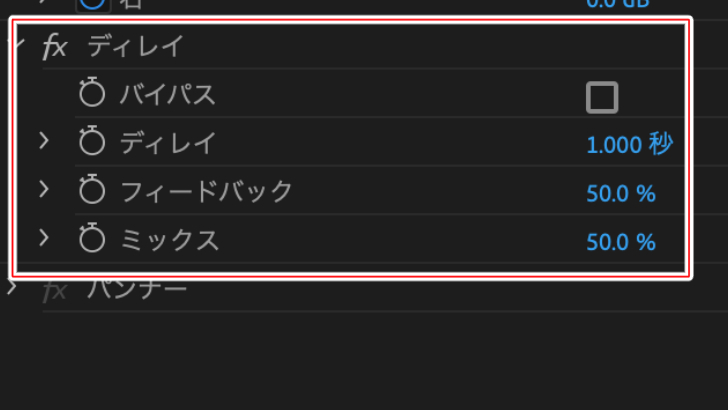Screen dimensions: 728x410
Task: Expand the ミックス parameter
Action: click(44, 237)
